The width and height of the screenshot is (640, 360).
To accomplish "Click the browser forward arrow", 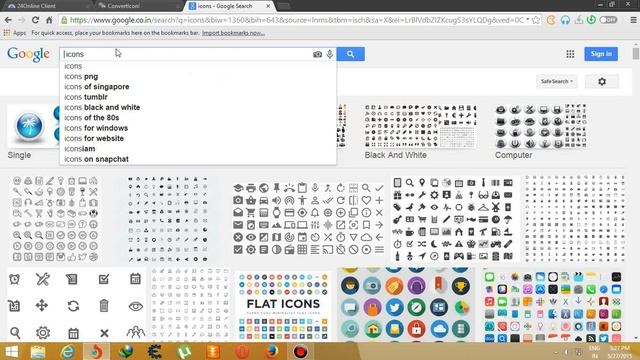I will click(22, 20).
